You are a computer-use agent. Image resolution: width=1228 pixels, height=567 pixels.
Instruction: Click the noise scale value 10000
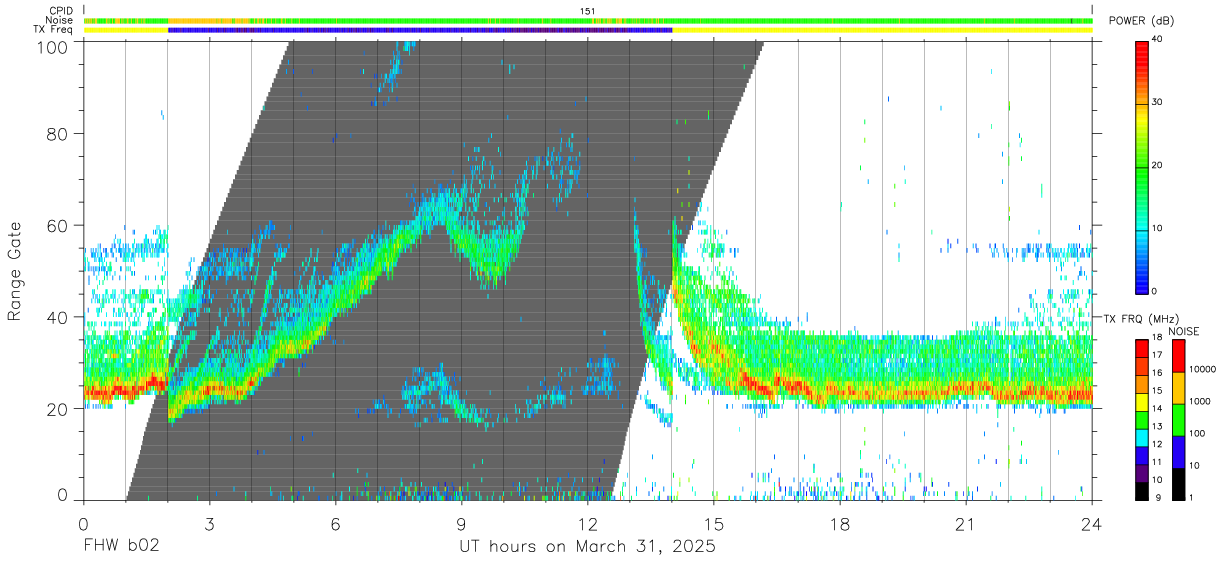point(1203,368)
